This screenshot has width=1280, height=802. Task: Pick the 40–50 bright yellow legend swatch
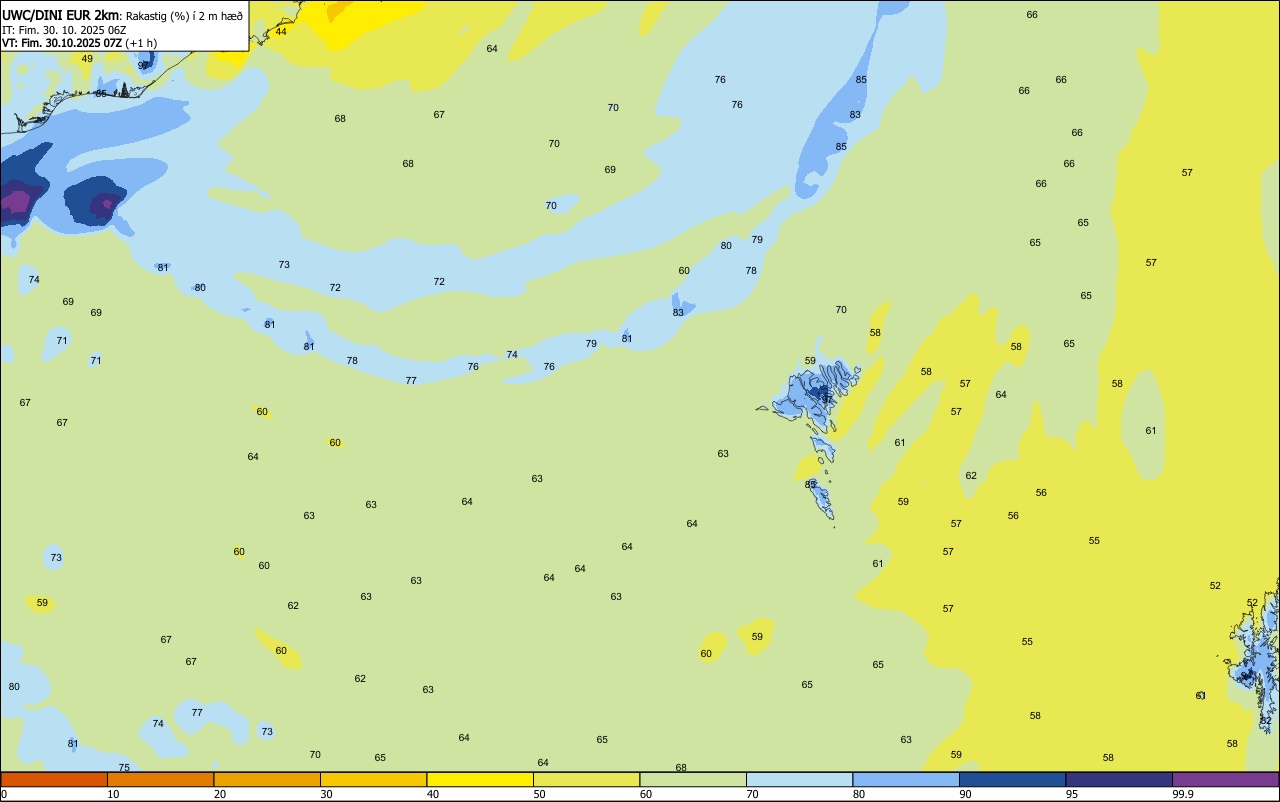(480, 779)
